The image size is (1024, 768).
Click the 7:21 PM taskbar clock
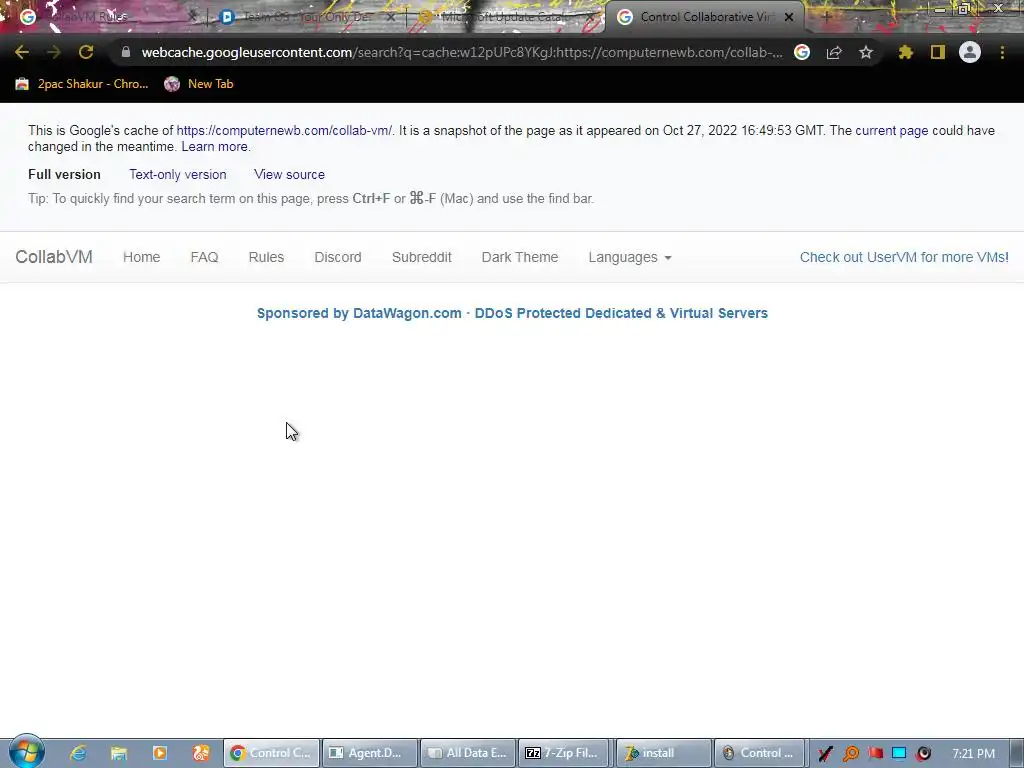point(973,754)
